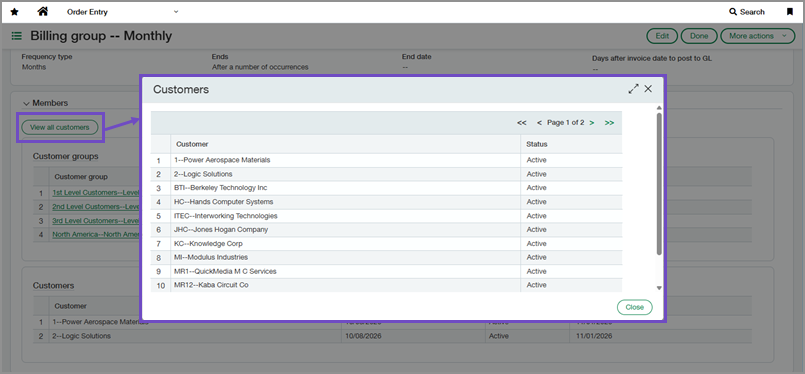Select BTI--Berkeley Technology Inc row
The width and height of the screenshot is (805, 374).
click(386, 188)
